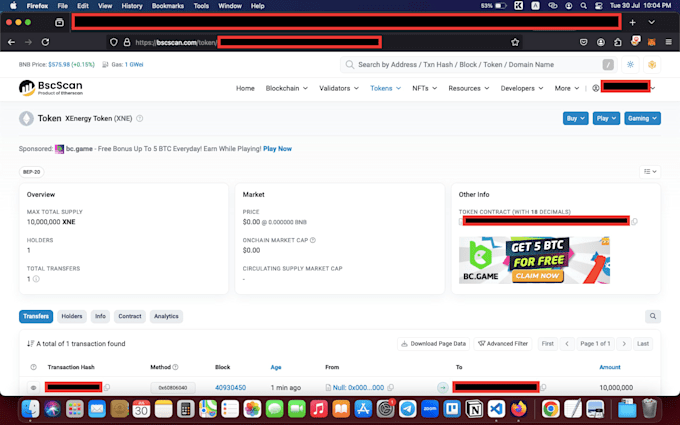The image size is (680, 425).
Task: Click the info icon beside Onchain Market Cap
Action: [x=313, y=240]
